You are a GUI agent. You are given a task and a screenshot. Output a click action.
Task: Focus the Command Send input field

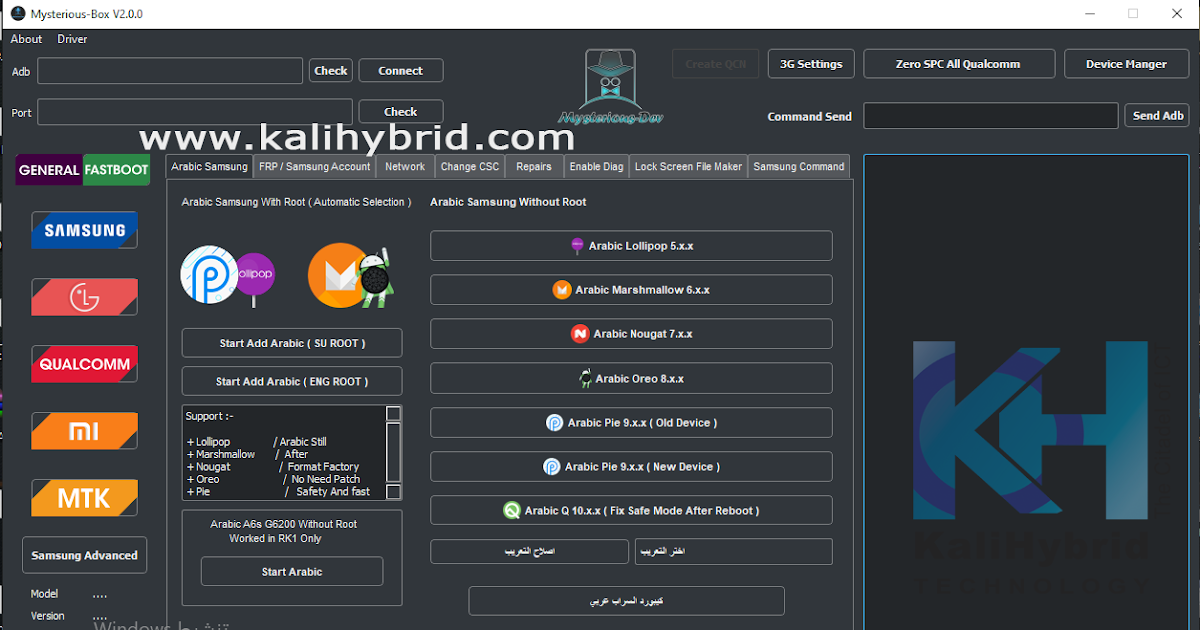[x=991, y=116]
